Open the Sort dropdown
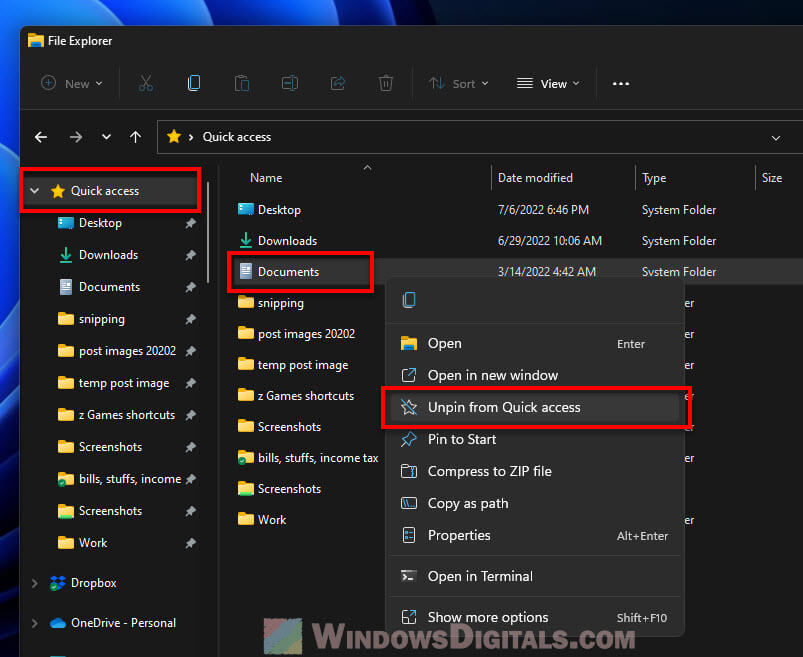 pyautogui.click(x=458, y=84)
